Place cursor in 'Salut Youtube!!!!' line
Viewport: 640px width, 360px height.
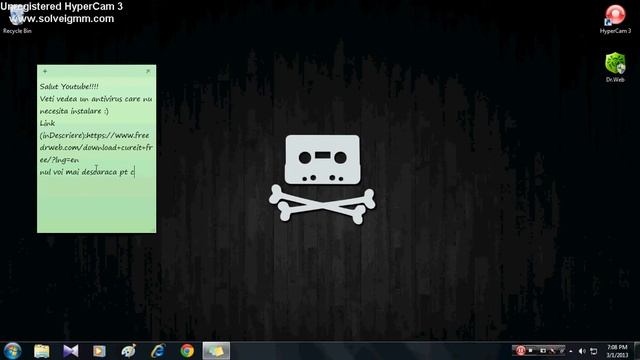pos(69,86)
